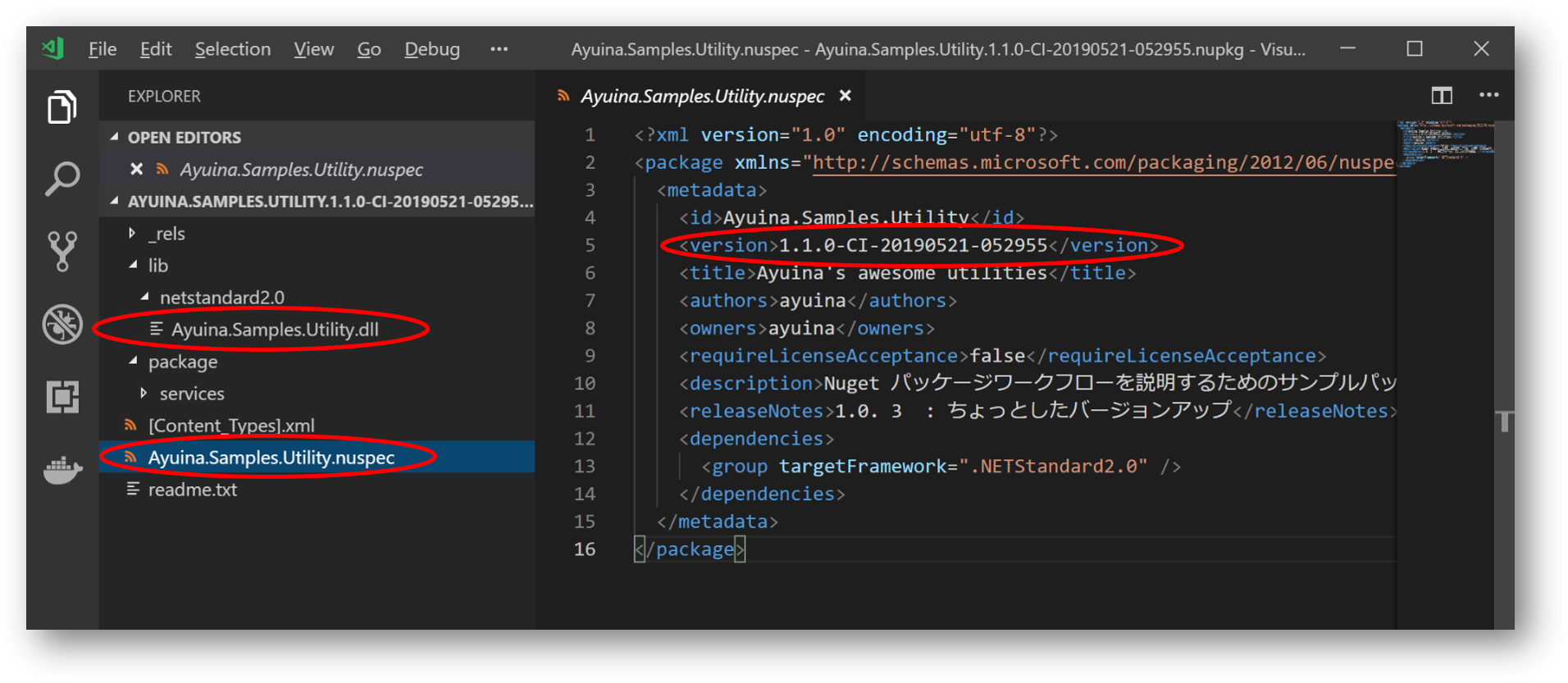Image resolution: width=1568 pixels, height=683 pixels.
Task: Click the file icon of Ayuina.Samples.Utility.dll
Action: coord(156,329)
